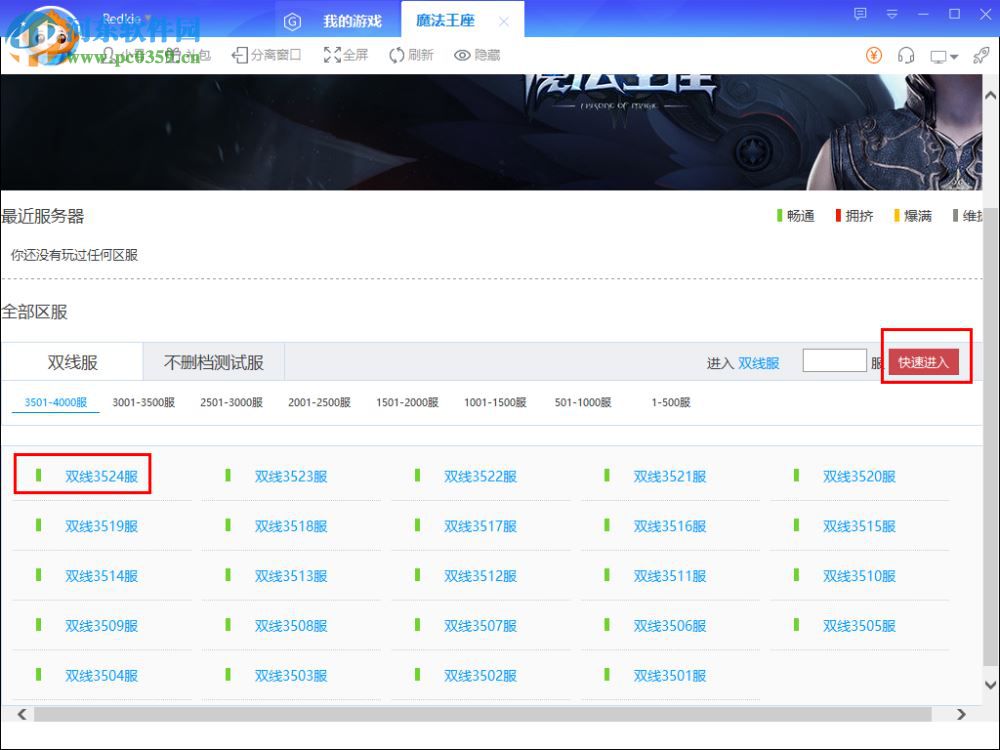Viewport: 1000px width, 750px height.
Task: Join server 双线3501服
Action: [670, 675]
